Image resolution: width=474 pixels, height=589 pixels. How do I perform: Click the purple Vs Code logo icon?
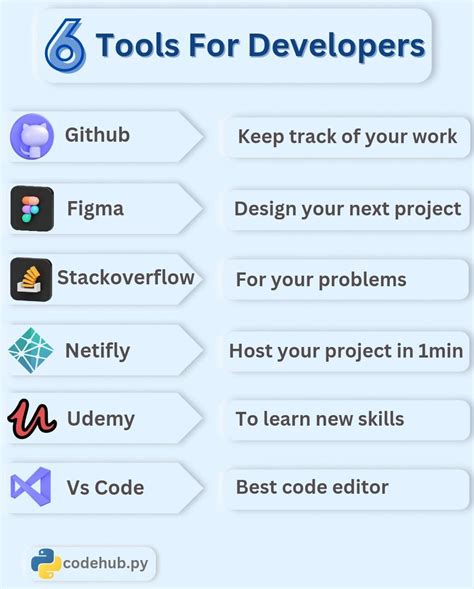coord(31,487)
